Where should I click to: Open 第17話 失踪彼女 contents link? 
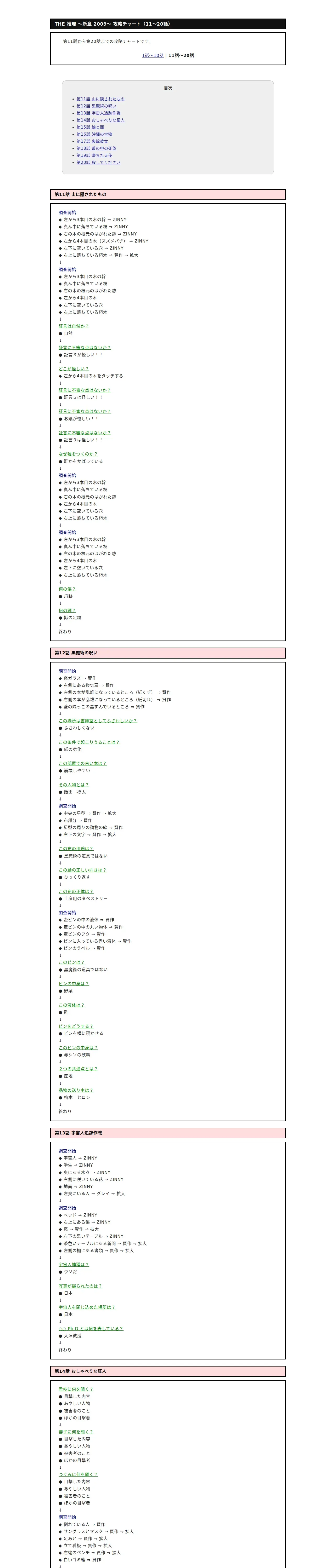[x=92, y=141]
